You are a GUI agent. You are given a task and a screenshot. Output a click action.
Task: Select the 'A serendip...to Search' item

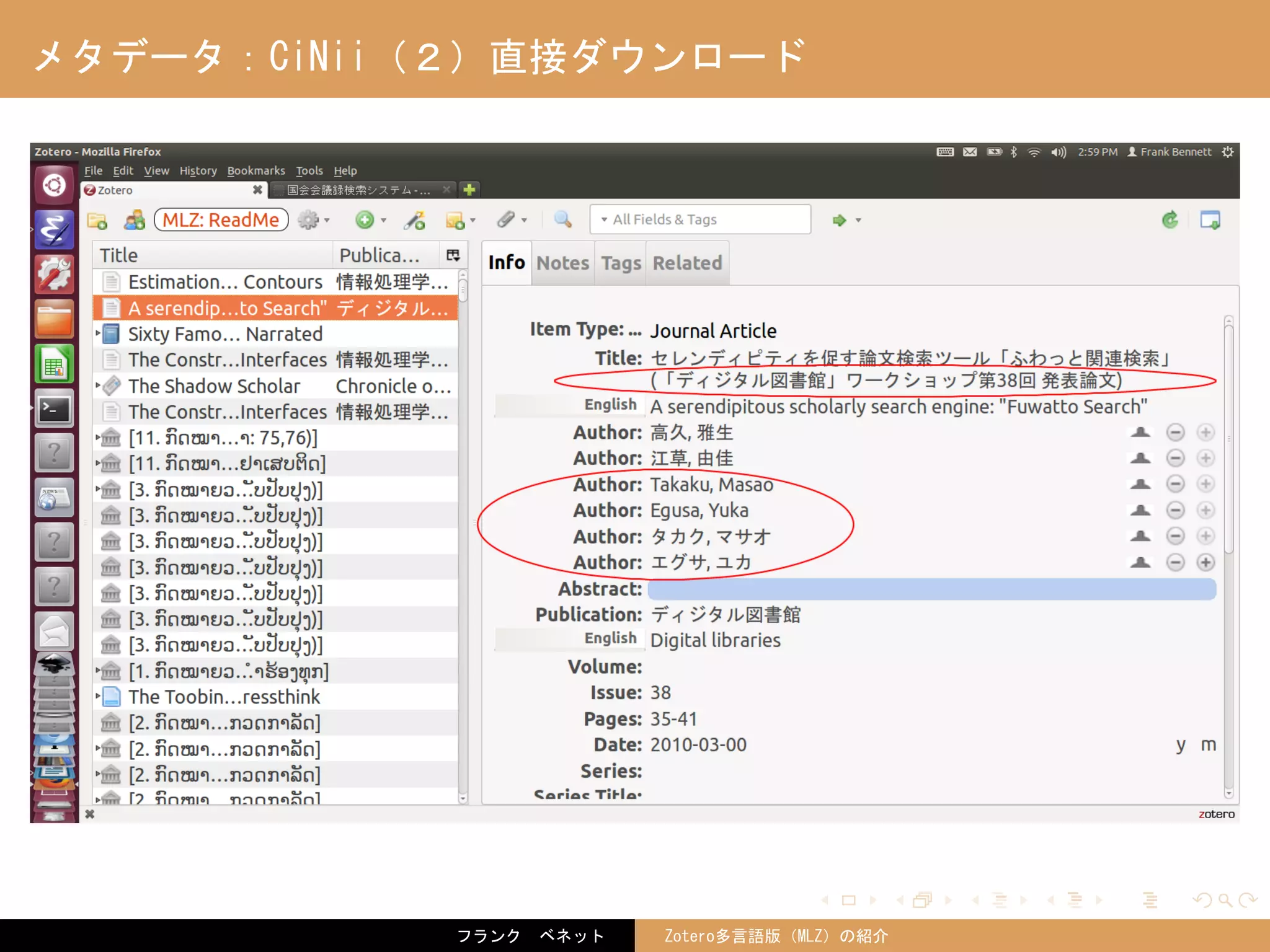tap(275, 308)
